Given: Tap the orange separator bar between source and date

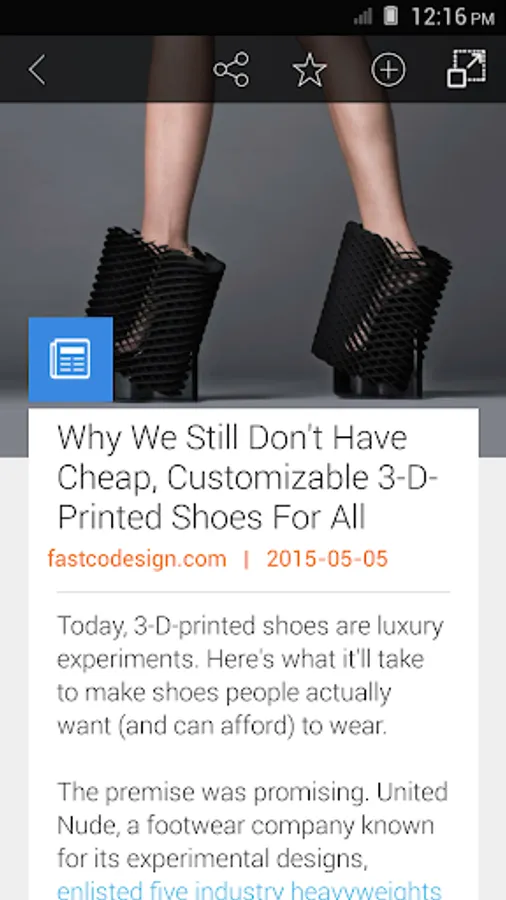Looking at the screenshot, I should pyautogui.click(x=246, y=558).
